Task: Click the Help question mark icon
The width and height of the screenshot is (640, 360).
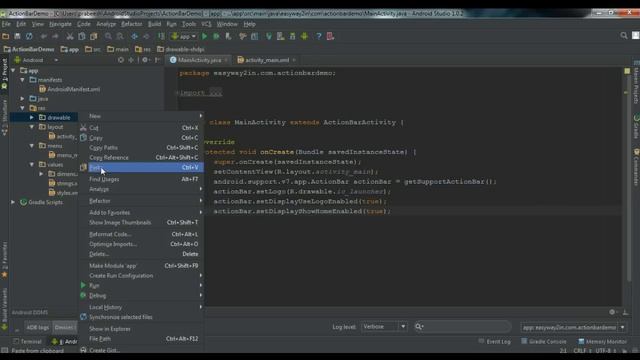Action: [x=319, y=36]
